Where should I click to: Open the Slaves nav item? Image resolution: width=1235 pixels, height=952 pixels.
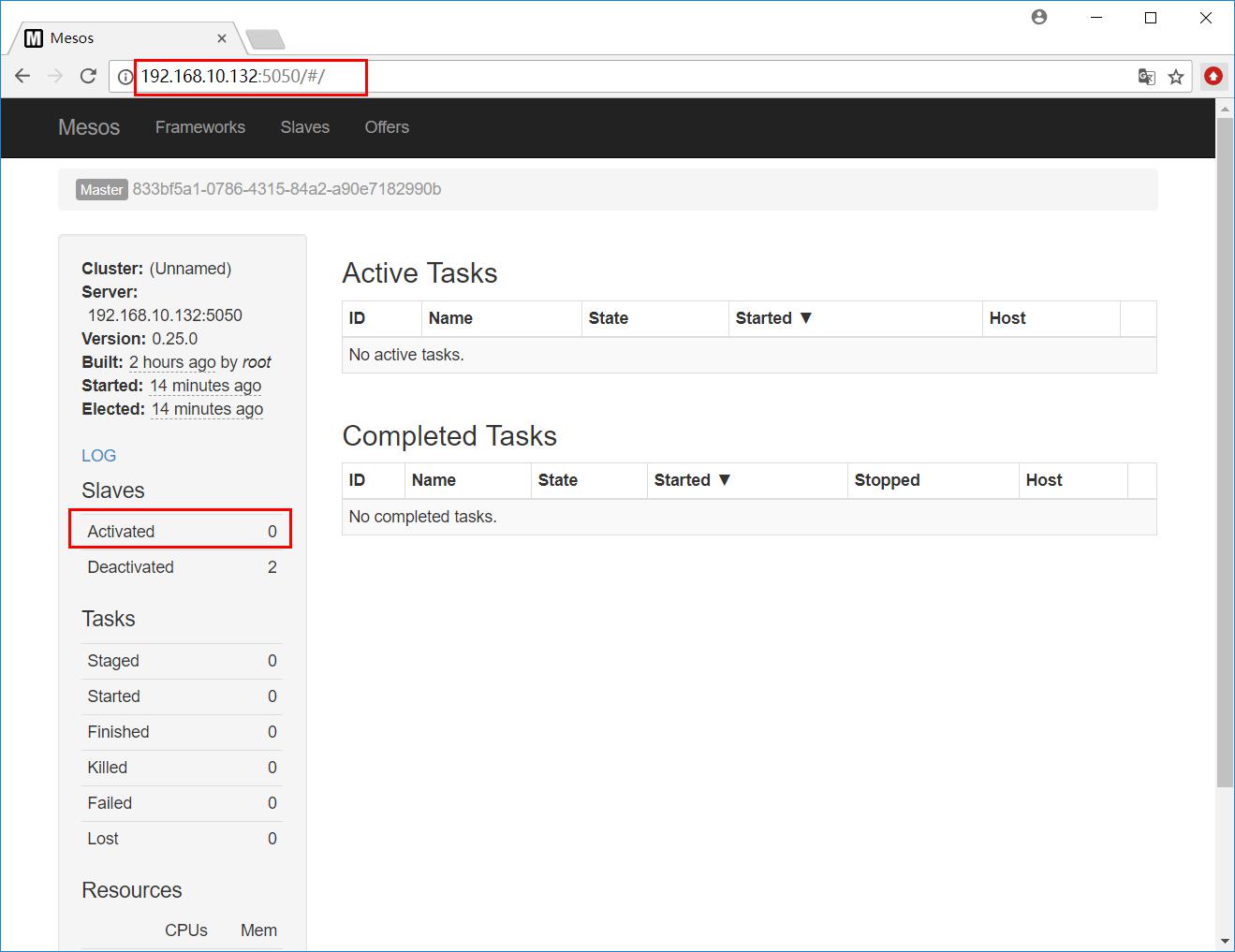coord(305,127)
